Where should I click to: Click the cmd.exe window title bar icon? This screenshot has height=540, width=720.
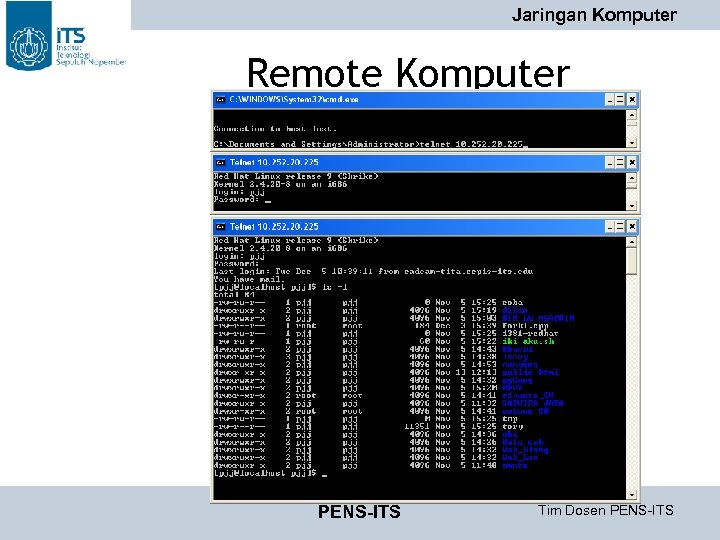pos(221,100)
